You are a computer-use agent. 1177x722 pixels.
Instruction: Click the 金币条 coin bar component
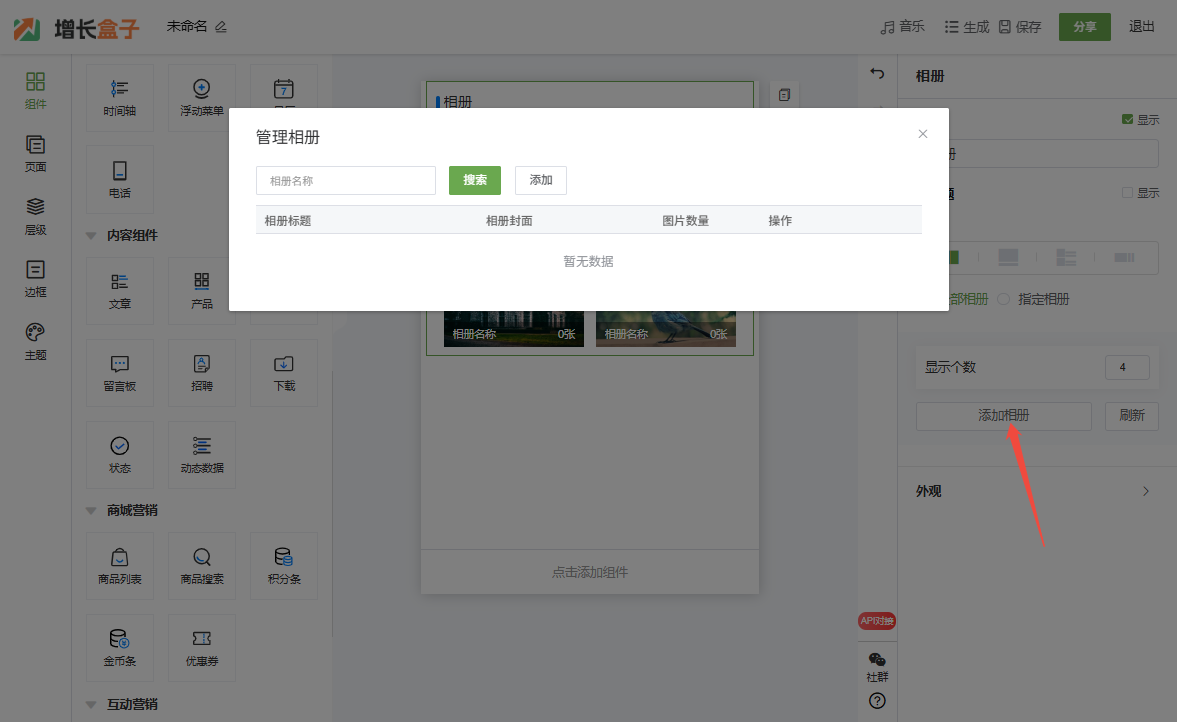(x=120, y=647)
